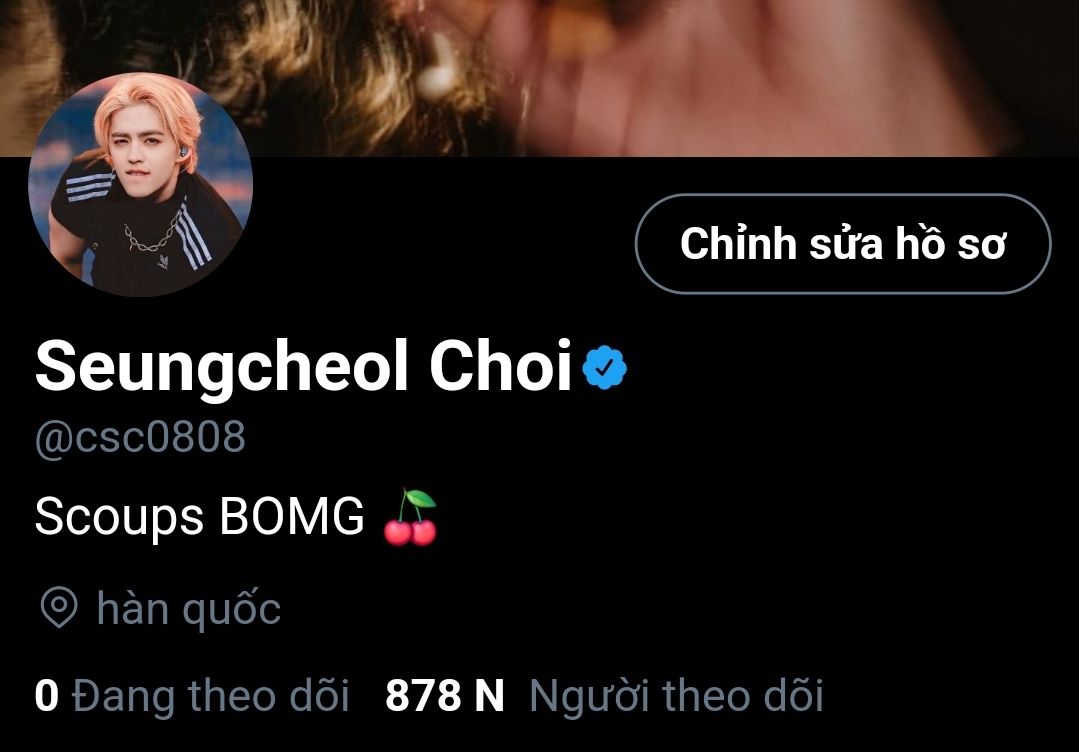Open the circular profile avatar photo
Screen dimensions: 1079x752
(x=140, y=185)
